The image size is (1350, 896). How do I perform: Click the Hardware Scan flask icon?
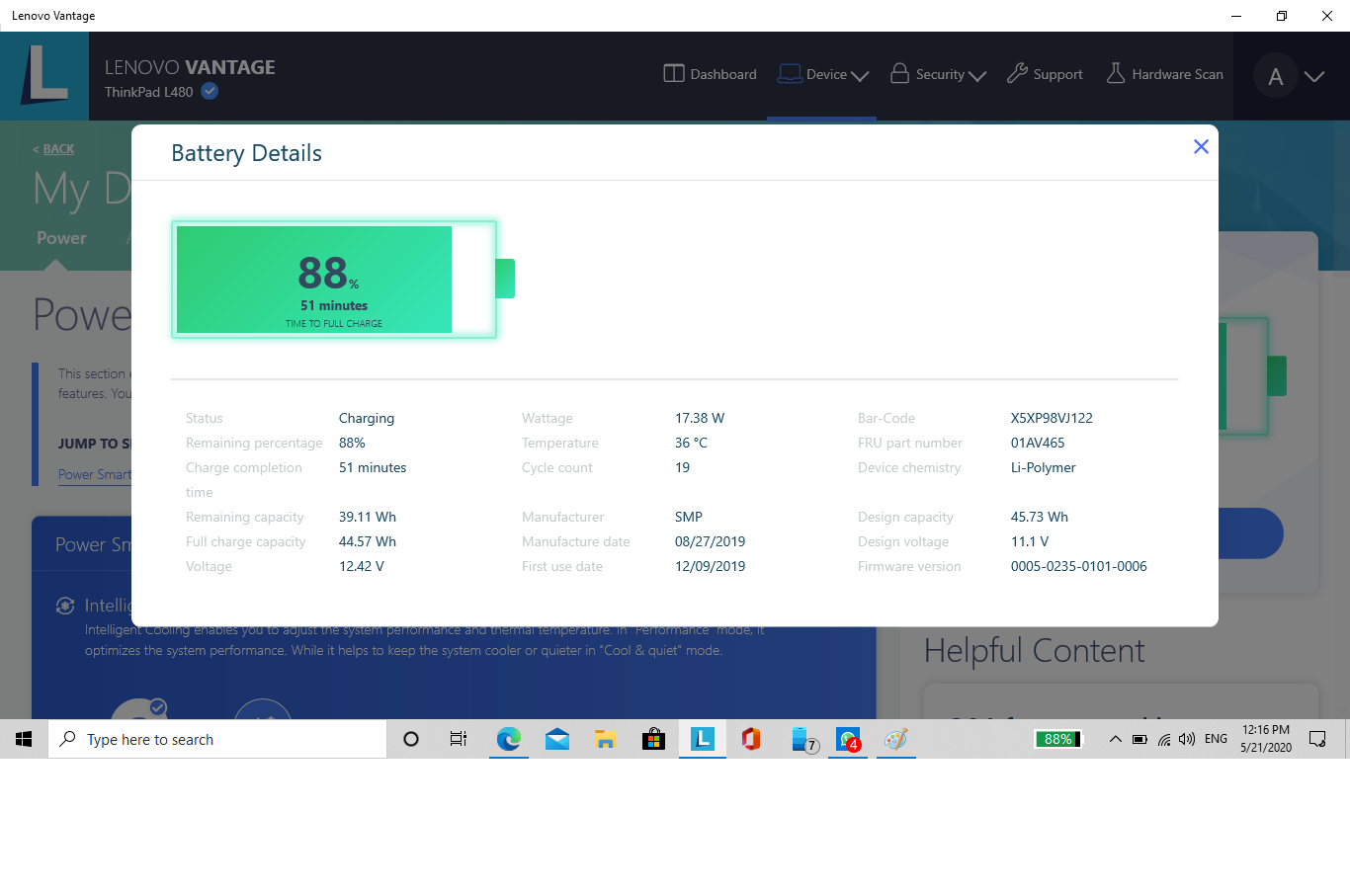point(1116,74)
